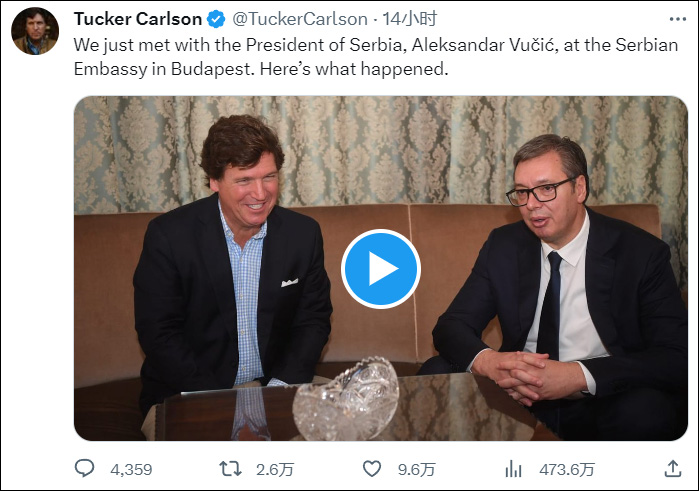Open view analytics bar chart icon
Screen dimensions: 699x491
click(514, 468)
